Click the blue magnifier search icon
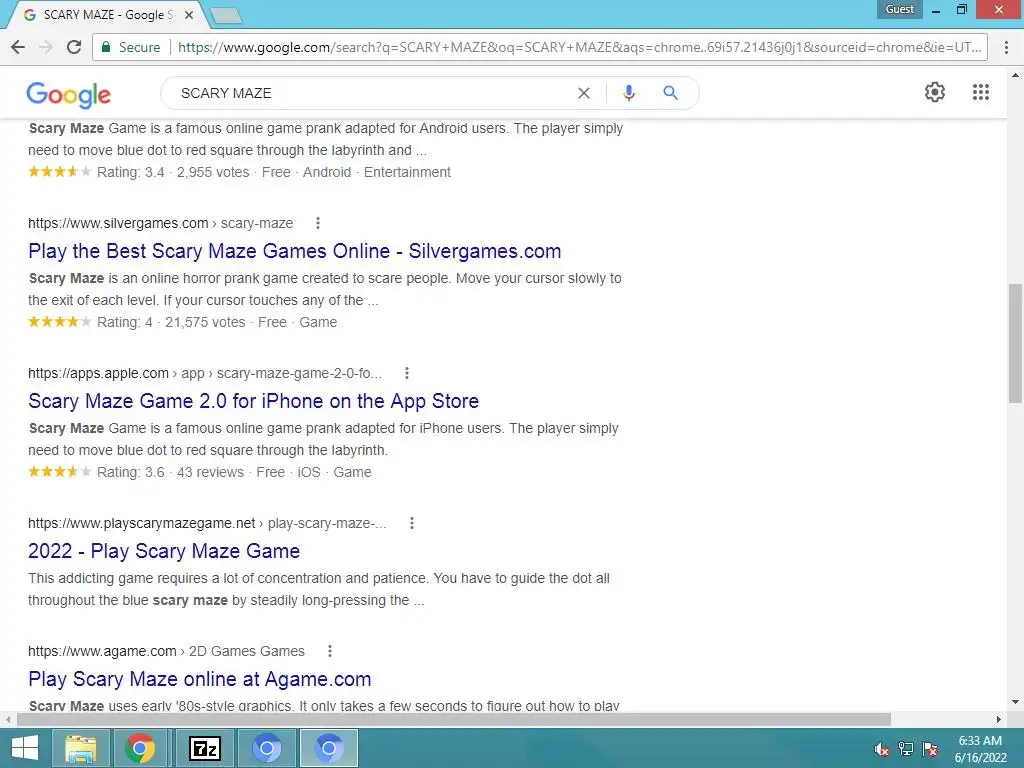Screen dimensions: 1024x768 [x=670, y=93]
